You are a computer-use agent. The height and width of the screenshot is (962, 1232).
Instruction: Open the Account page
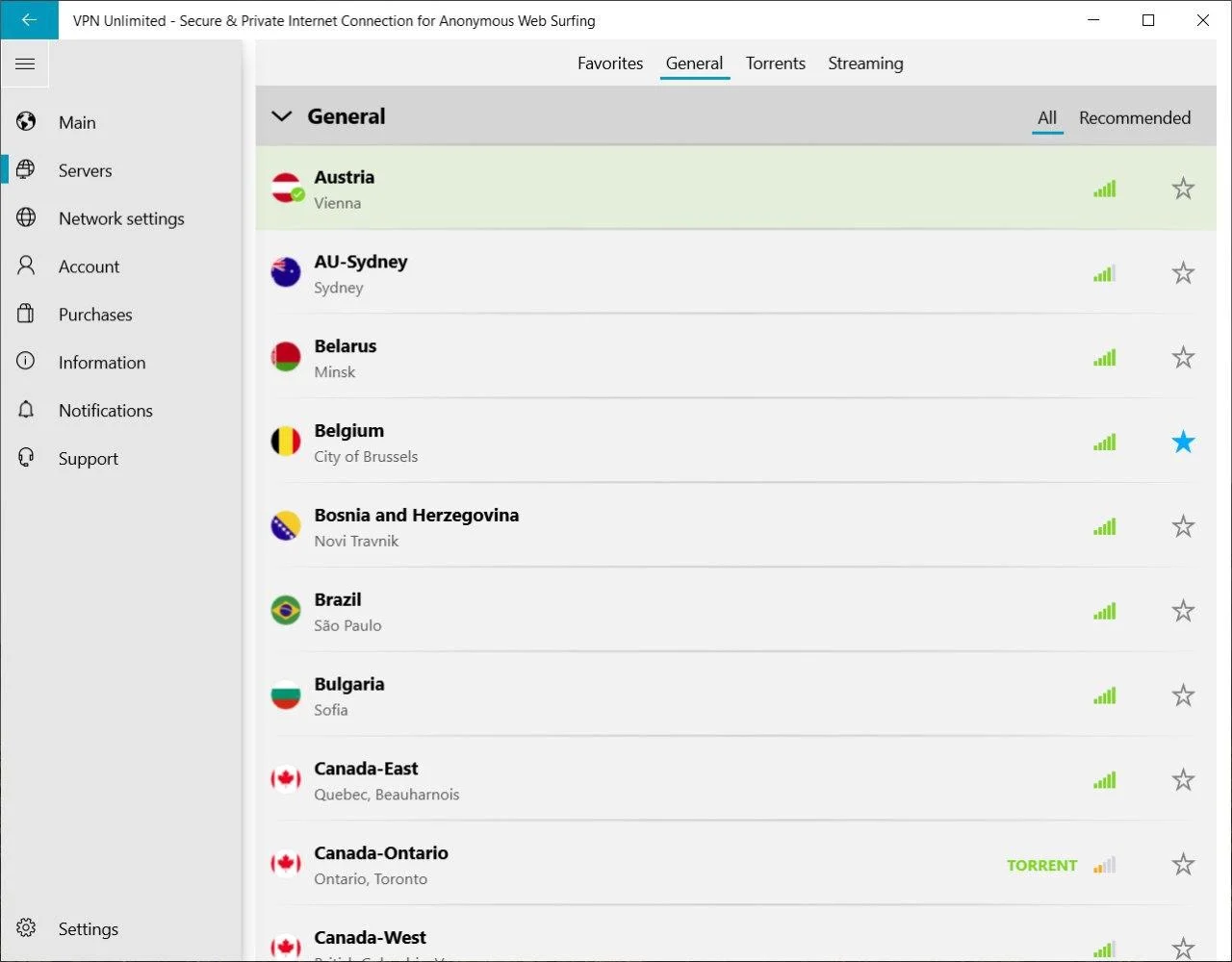click(89, 266)
